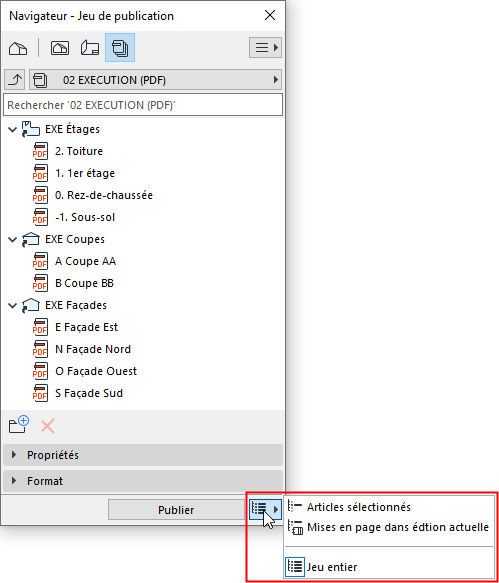This screenshot has height=583, width=499.
Task: Click the Publier button
Action: click(176, 510)
